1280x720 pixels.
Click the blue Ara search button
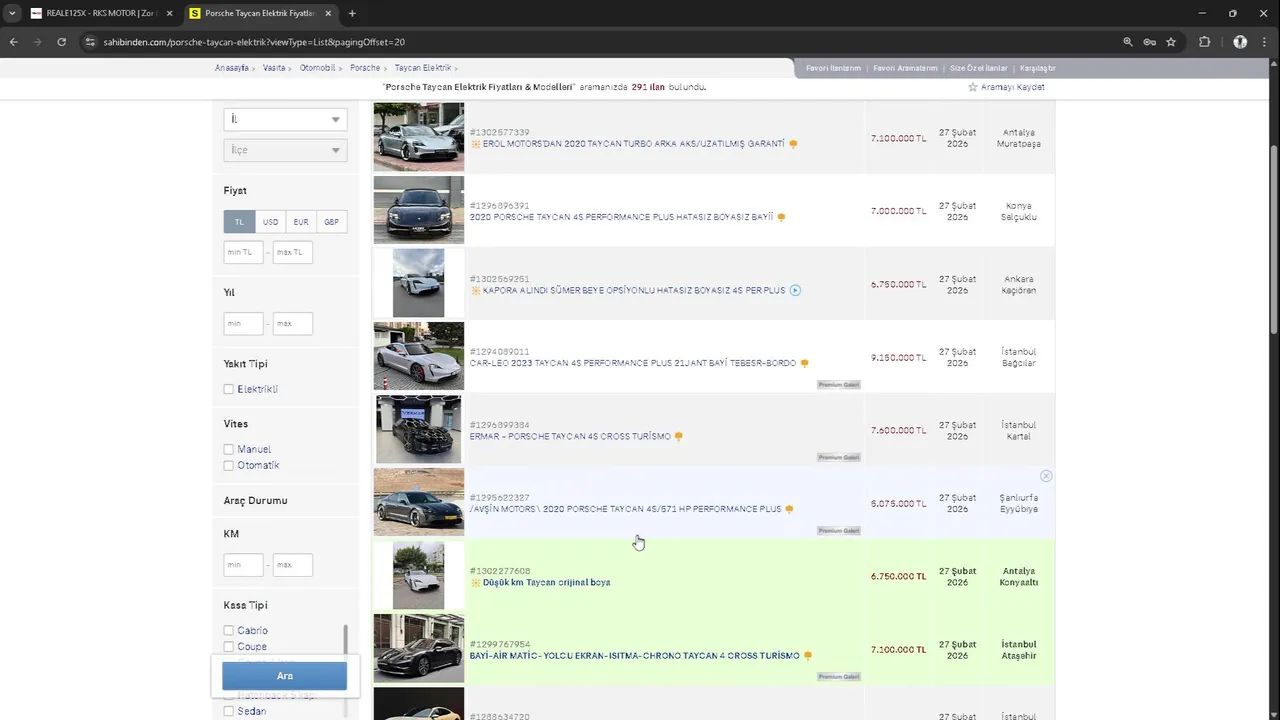click(x=284, y=676)
